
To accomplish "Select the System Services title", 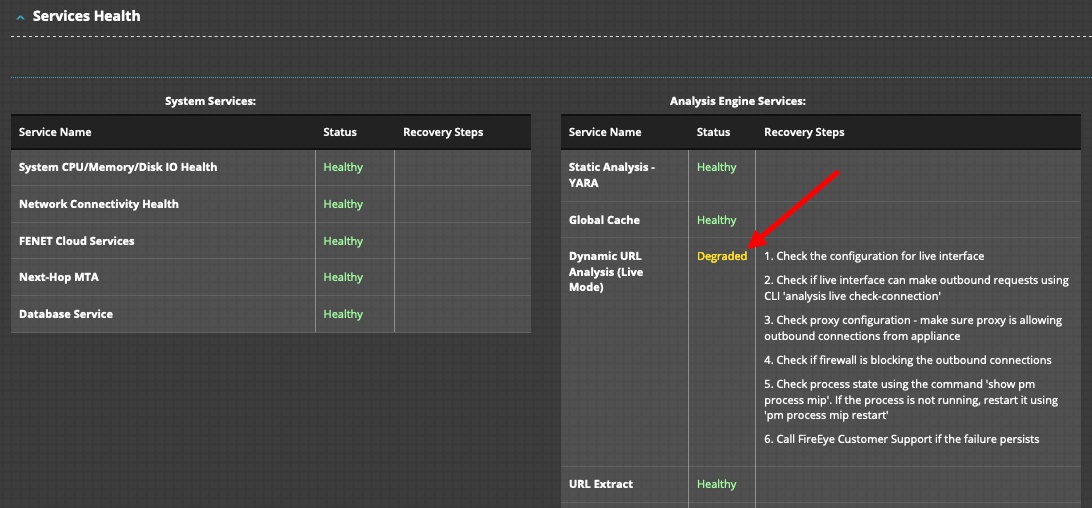I will [210, 102].
